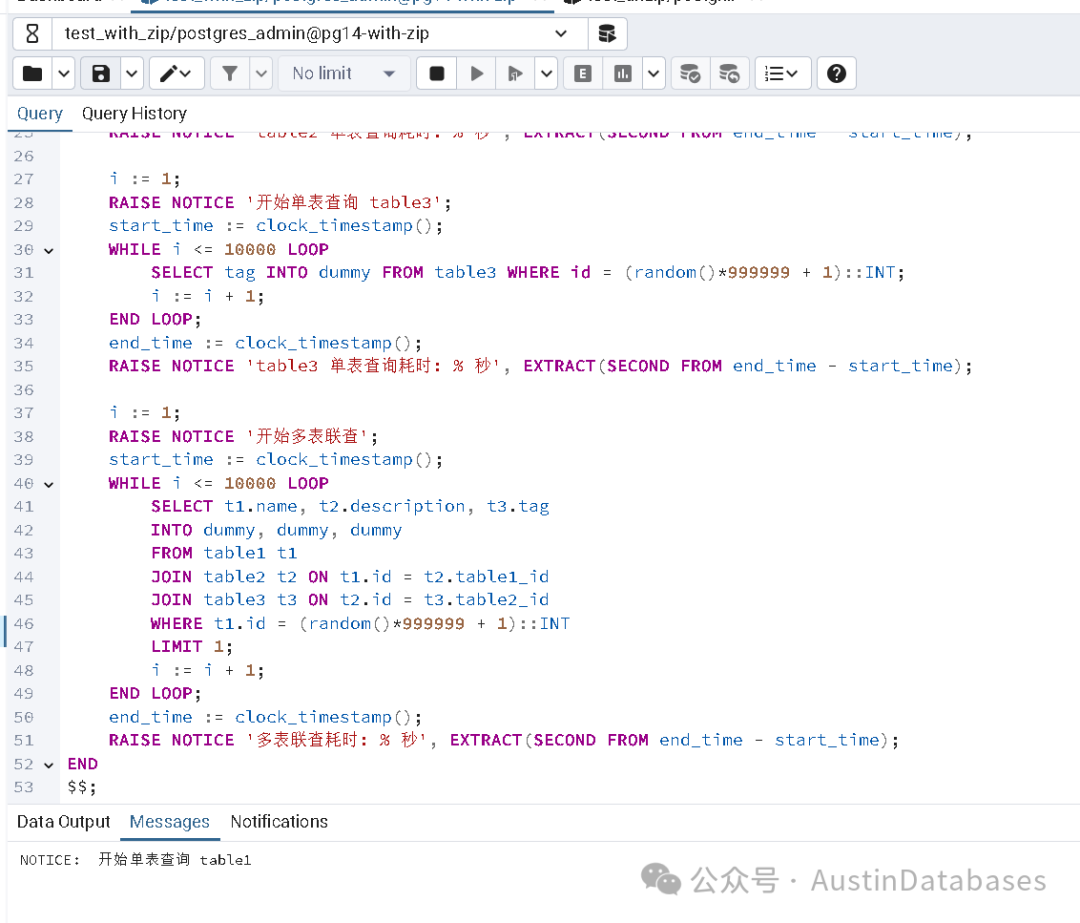1080x923 pixels.
Task: Open the No limit rows dropdown
Action: tap(344, 73)
